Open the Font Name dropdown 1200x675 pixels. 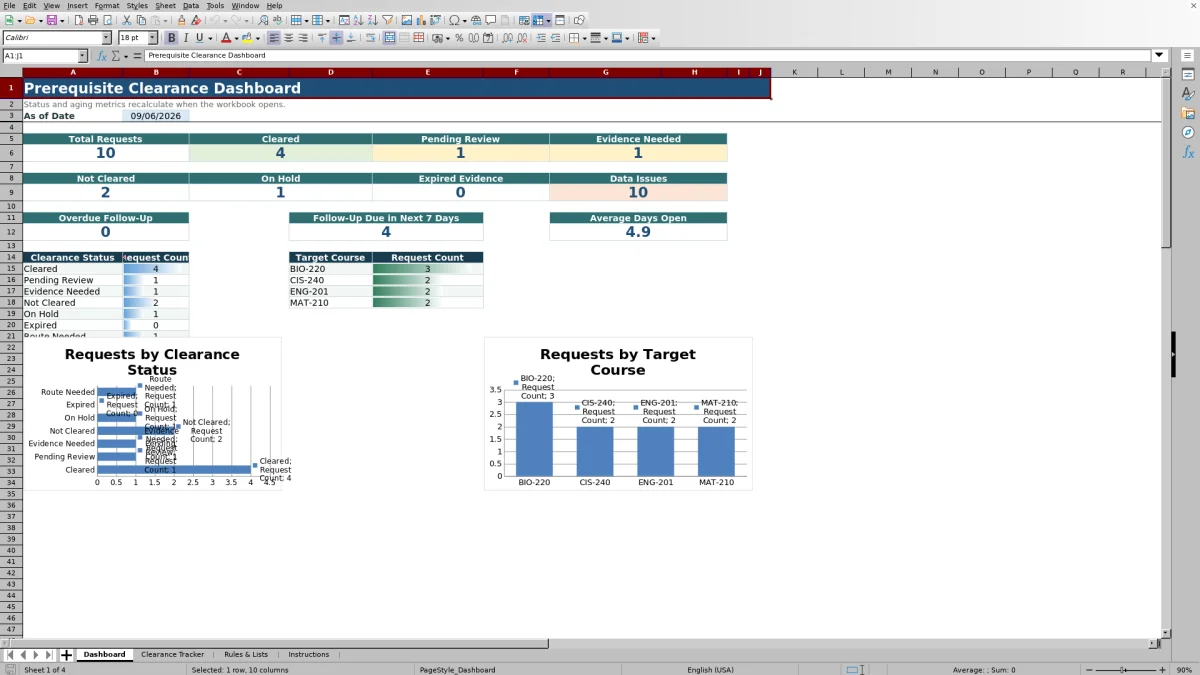coord(106,38)
